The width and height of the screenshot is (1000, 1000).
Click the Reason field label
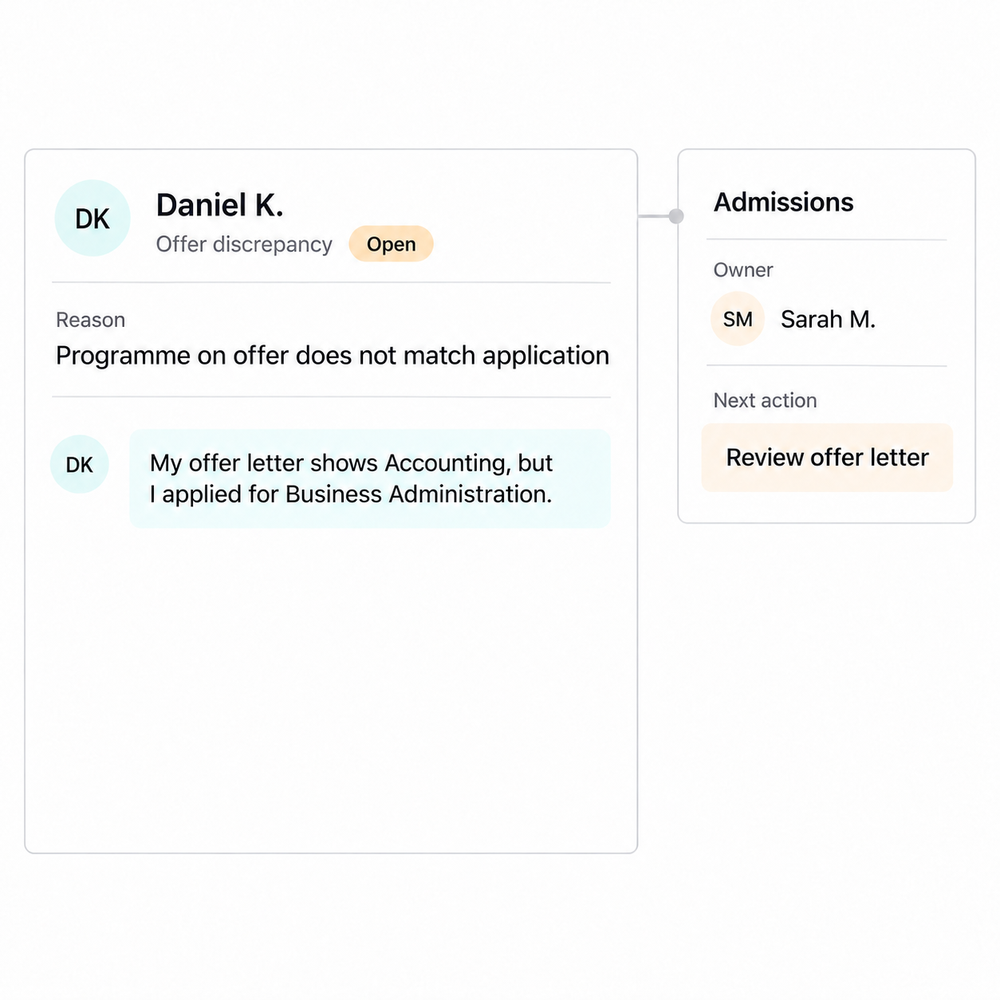click(91, 320)
